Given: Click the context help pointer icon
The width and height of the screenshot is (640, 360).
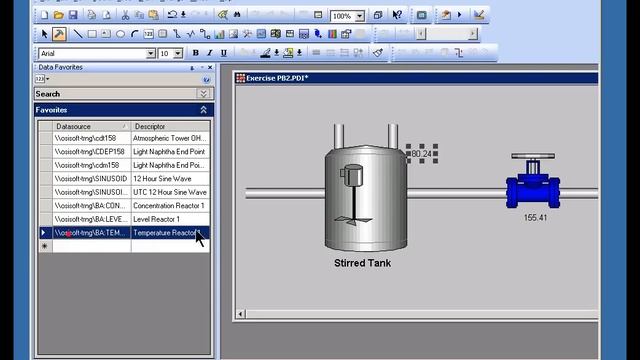Looking at the screenshot, I should [x=397, y=16].
